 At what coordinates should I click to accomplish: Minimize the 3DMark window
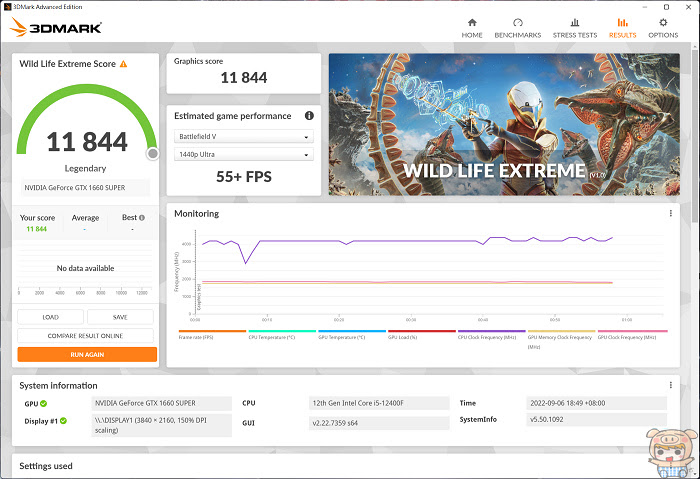point(645,7)
